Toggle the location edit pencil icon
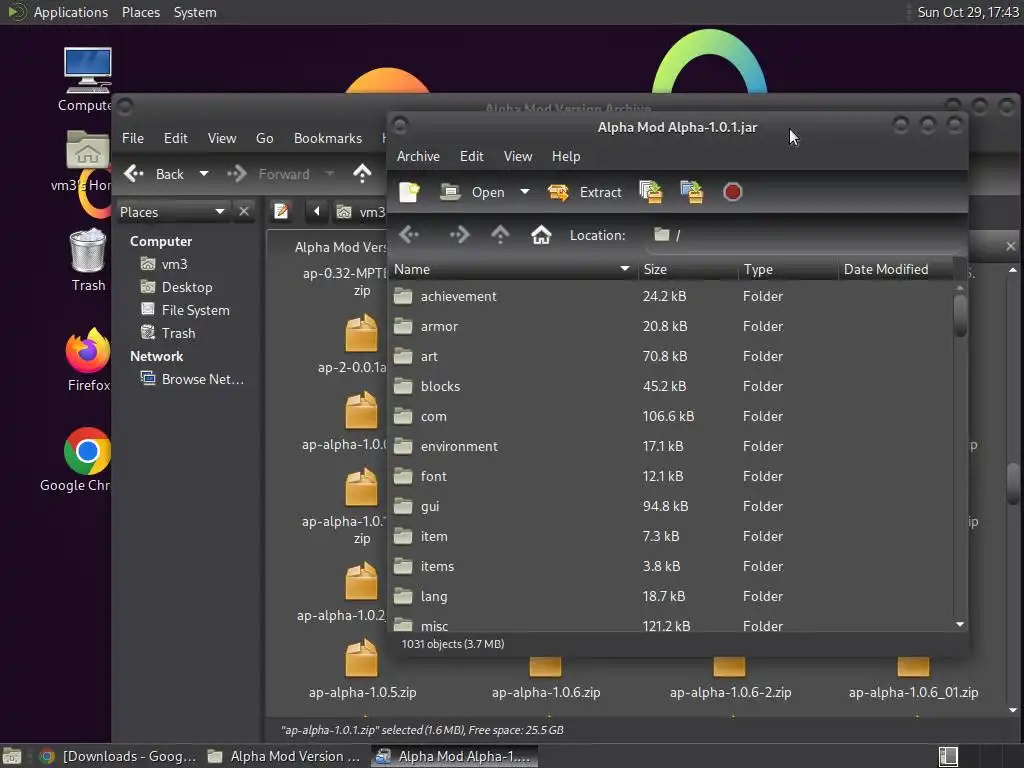 coord(281,212)
